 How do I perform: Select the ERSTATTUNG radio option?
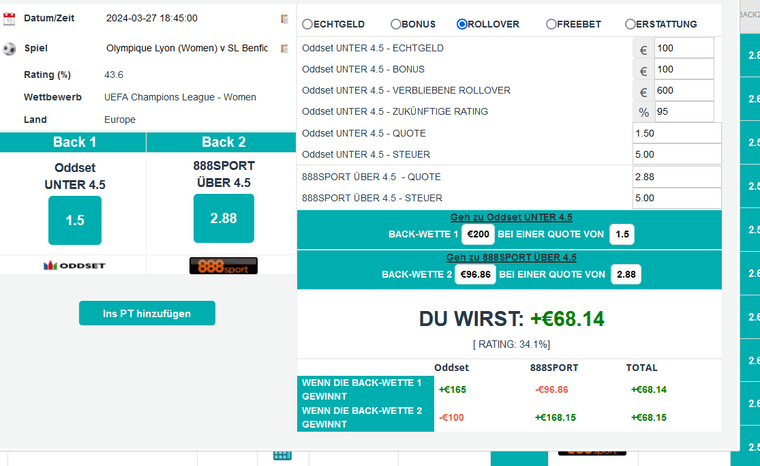tap(630, 24)
